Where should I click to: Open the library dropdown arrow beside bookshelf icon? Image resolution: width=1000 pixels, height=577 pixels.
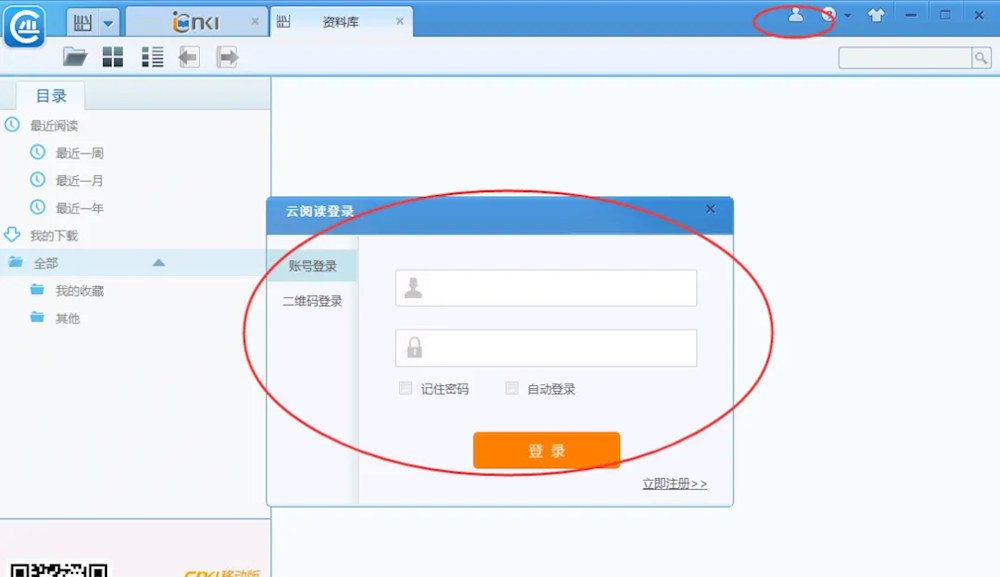pos(109,22)
